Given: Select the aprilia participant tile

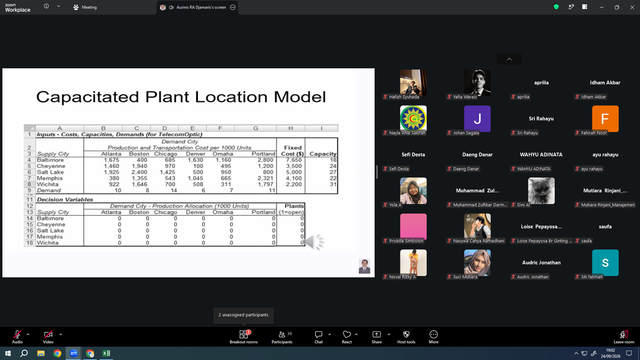Looking at the screenshot, I should click(x=541, y=83).
